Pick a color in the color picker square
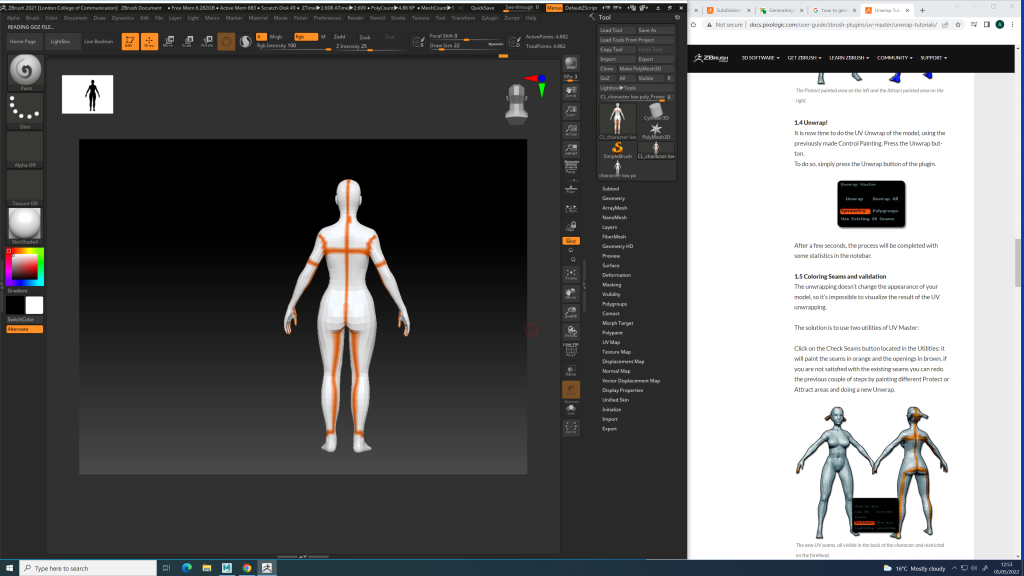Screen dimensions: 1024x576 (25, 266)
